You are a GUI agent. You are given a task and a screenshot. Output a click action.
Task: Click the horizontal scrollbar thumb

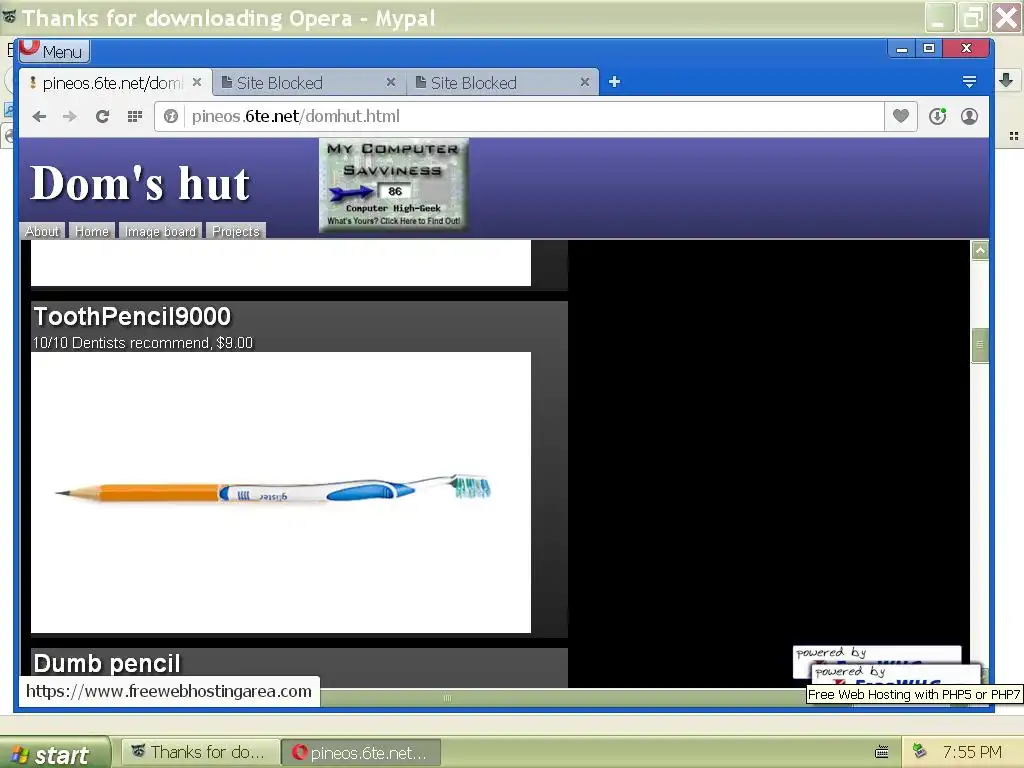pos(447,698)
